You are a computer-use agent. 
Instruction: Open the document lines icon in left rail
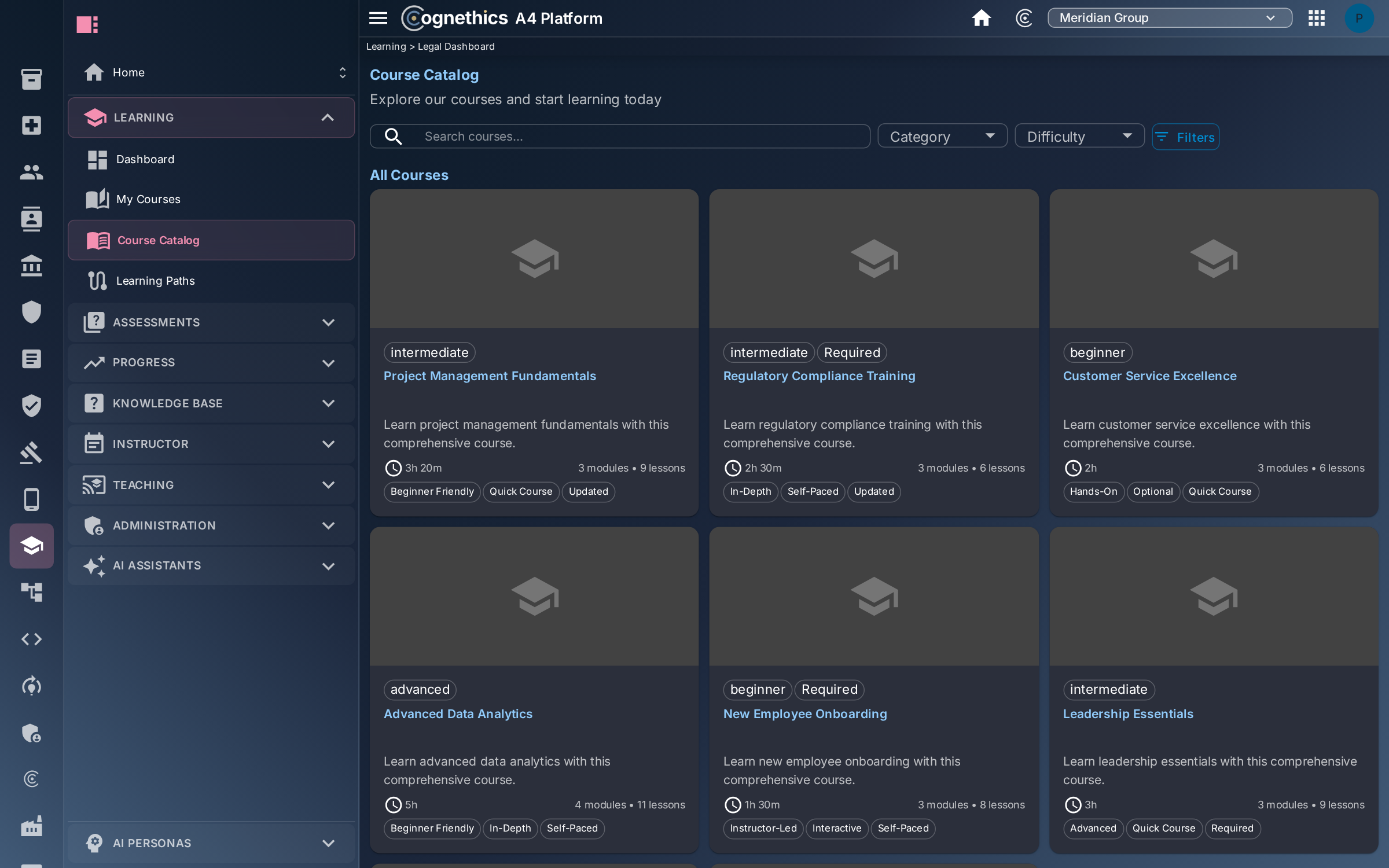pos(31,359)
